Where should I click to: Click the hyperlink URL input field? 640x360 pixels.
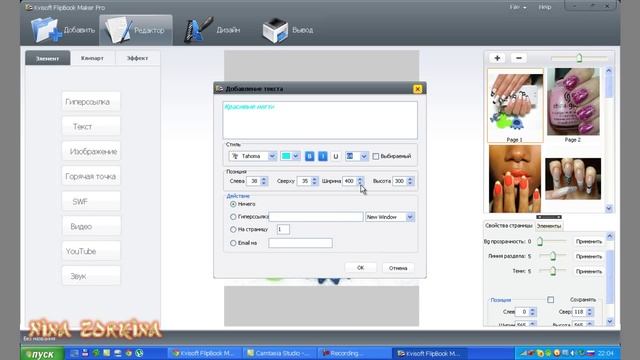[x=316, y=217]
